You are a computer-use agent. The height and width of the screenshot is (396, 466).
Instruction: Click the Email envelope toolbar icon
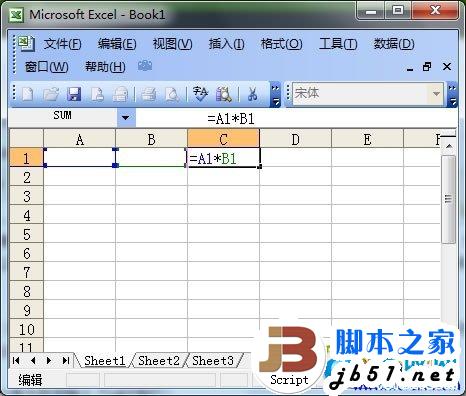[120, 94]
